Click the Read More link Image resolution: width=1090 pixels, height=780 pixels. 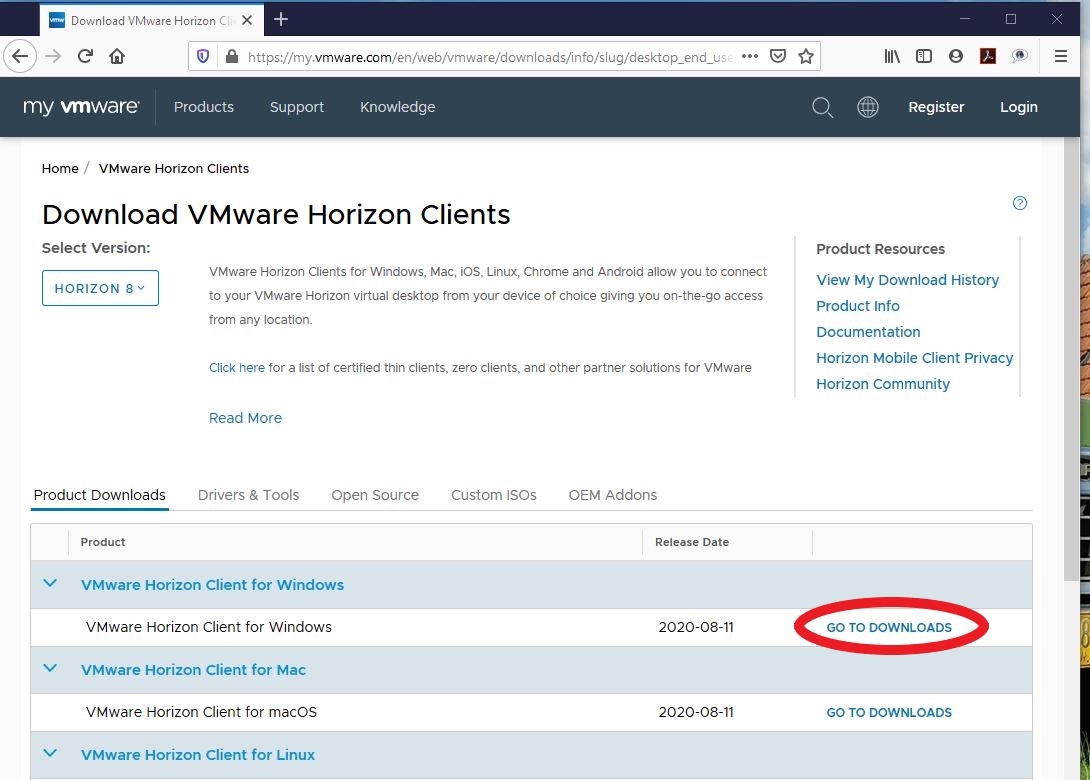(x=245, y=418)
